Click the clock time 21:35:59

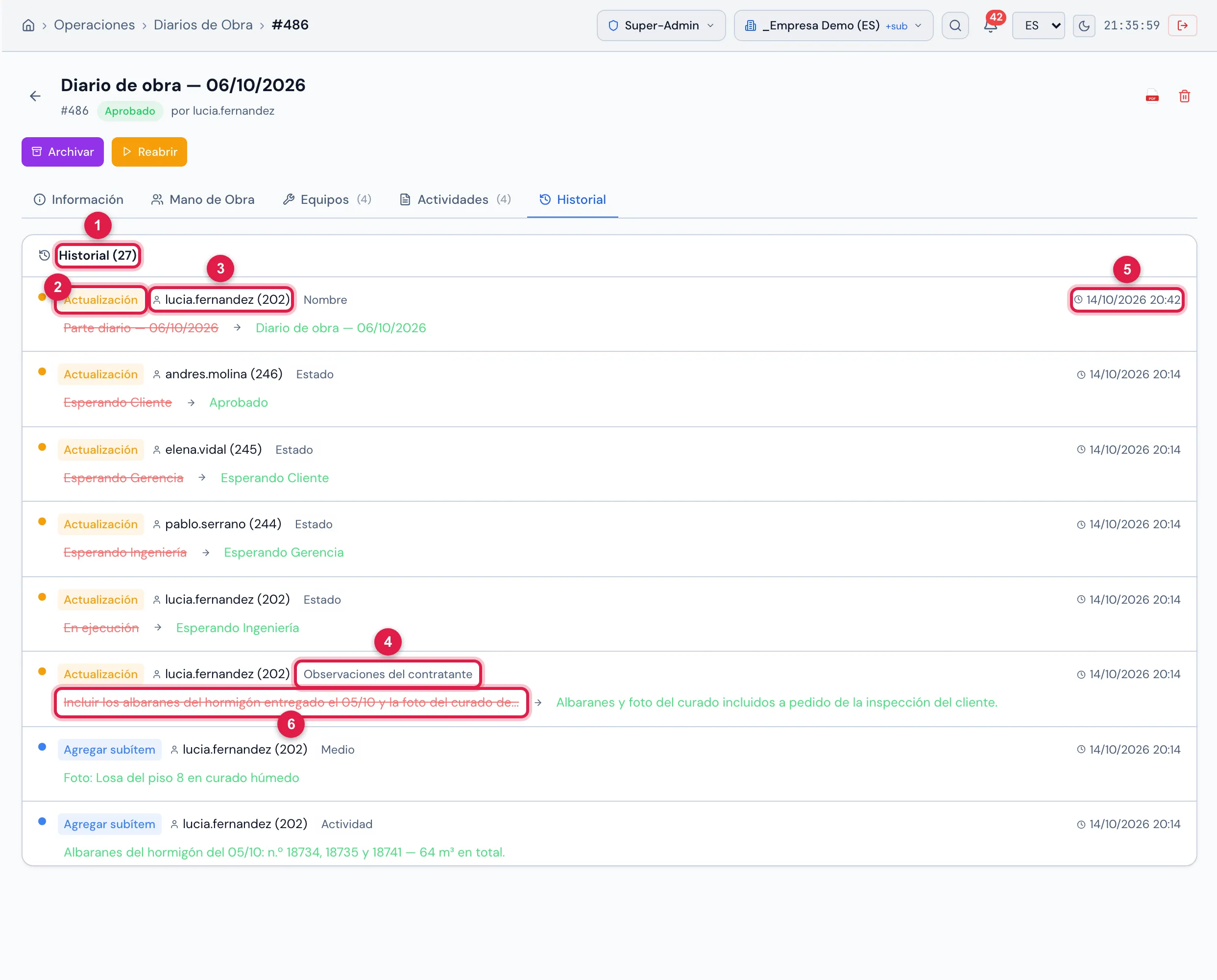1132,25
